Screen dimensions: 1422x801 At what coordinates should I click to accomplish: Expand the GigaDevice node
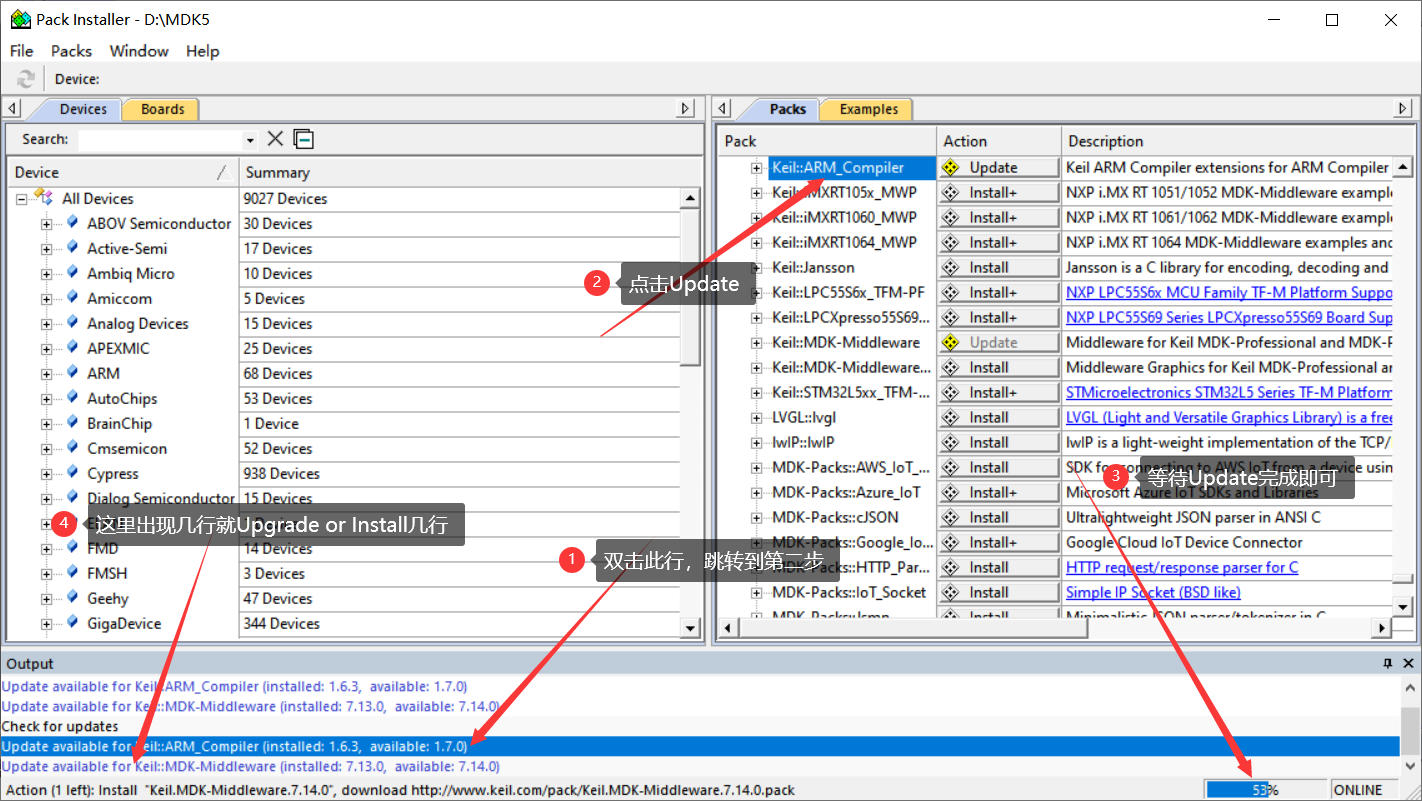[46, 624]
